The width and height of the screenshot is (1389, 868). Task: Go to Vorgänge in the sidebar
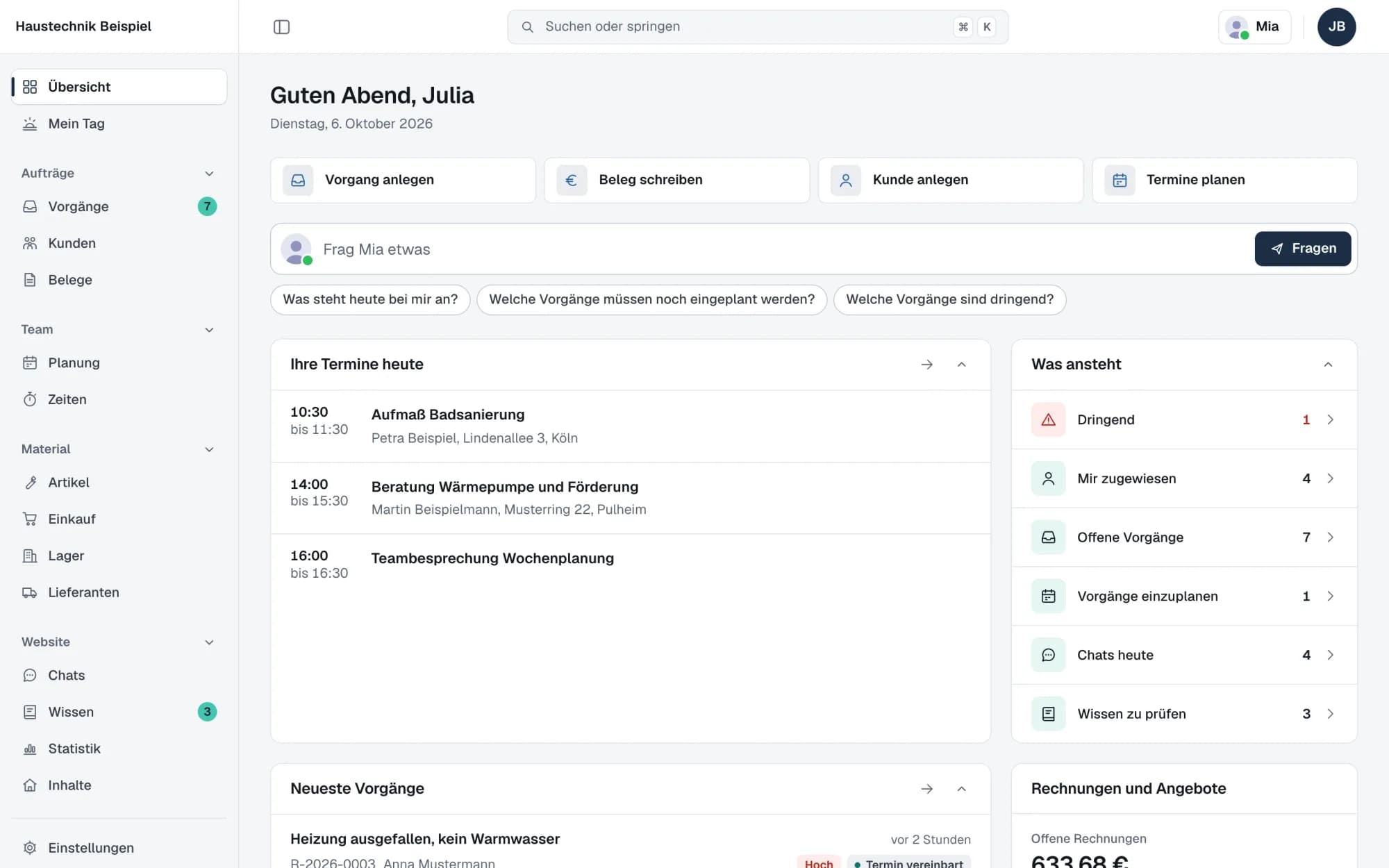(119, 206)
